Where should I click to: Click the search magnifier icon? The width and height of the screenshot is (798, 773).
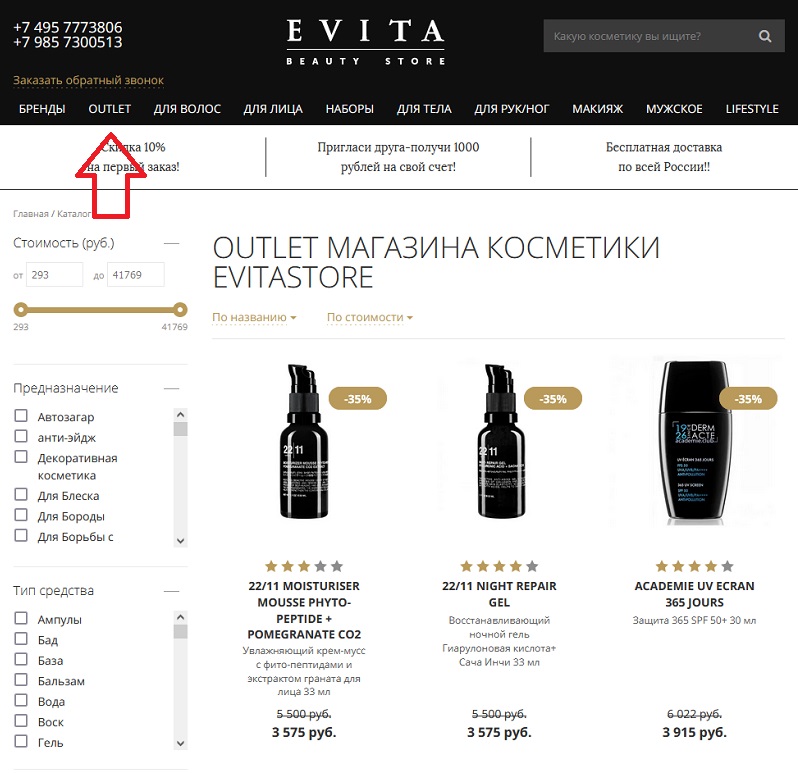[x=764, y=36]
